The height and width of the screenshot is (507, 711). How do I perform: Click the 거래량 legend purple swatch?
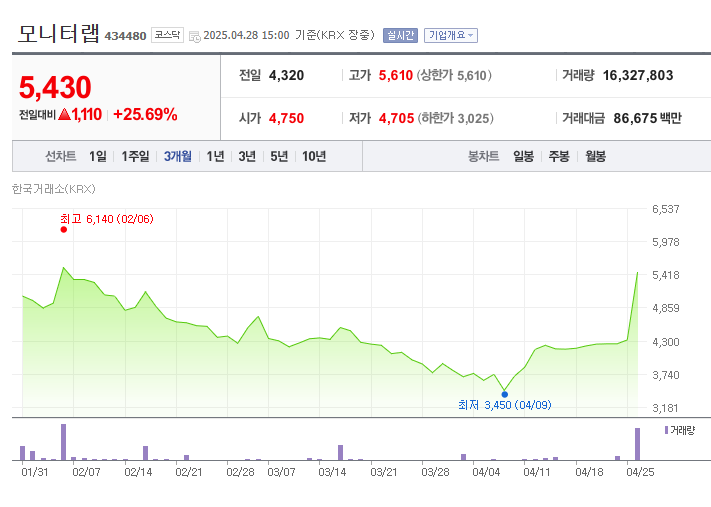click(666, 430)
